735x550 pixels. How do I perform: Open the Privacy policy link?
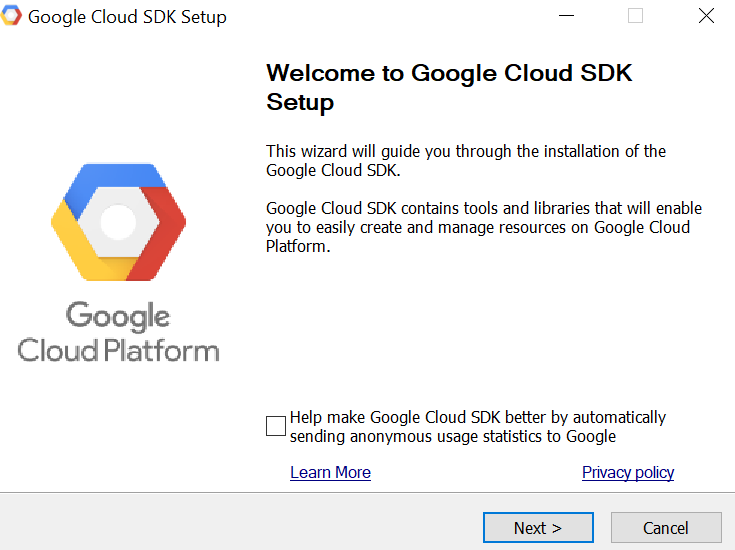[x=628, y=472]
